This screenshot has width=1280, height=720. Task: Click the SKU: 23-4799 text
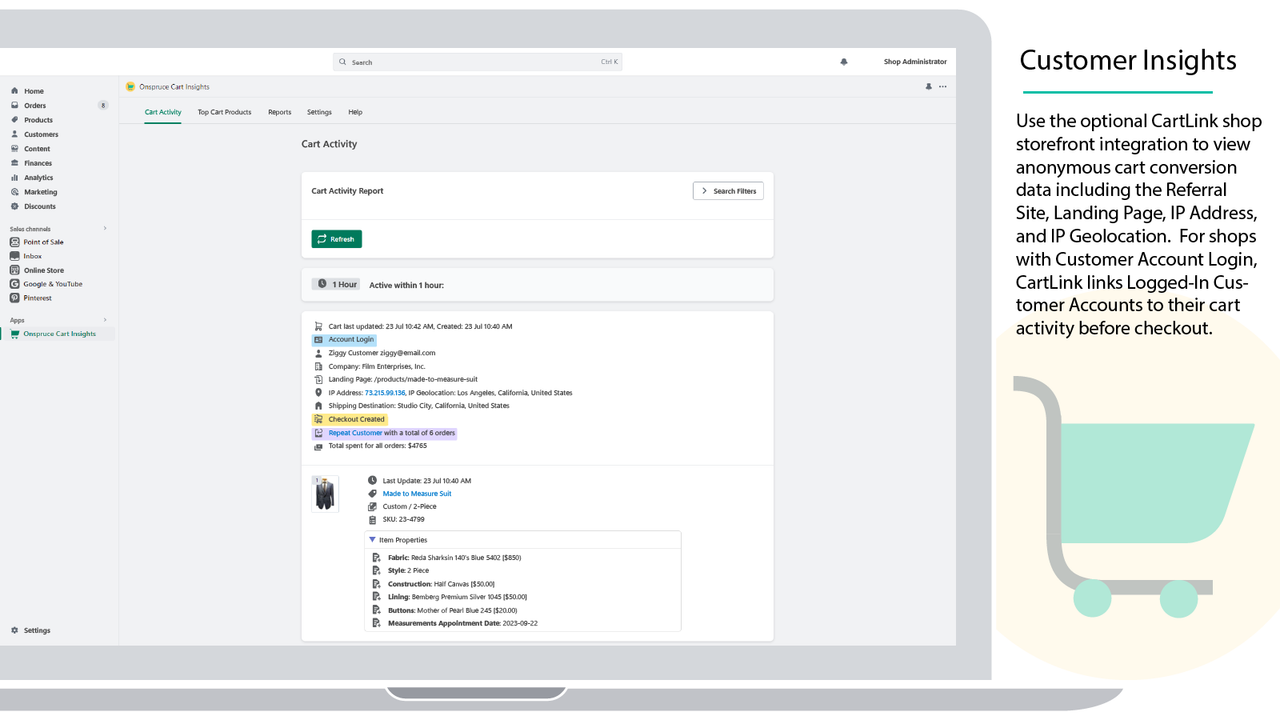[403, 519]
